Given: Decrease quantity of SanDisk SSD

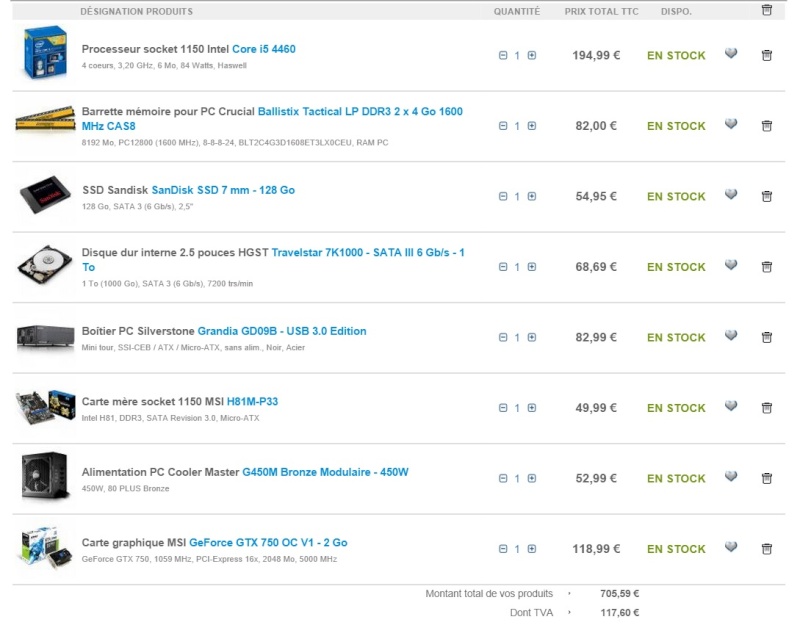Looking at the screenshot, I should (x=503, y=196).
